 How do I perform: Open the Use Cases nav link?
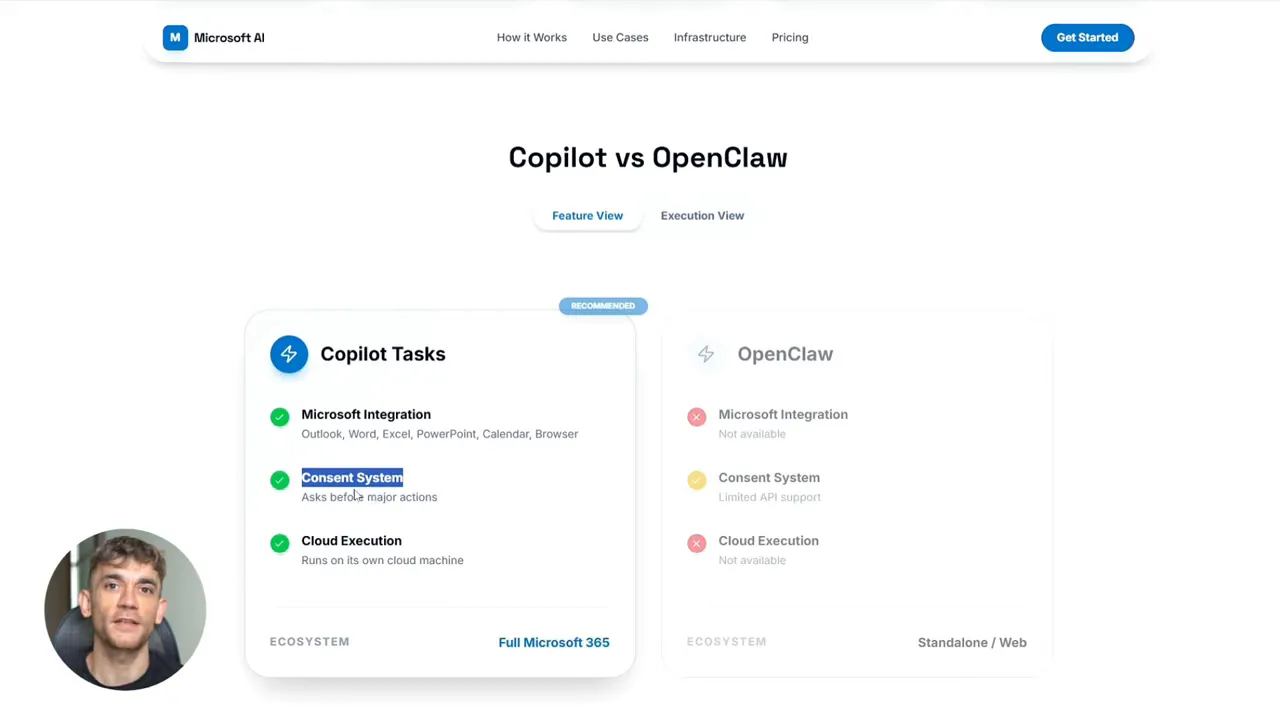pyautogui.click(x=620, y=38)
